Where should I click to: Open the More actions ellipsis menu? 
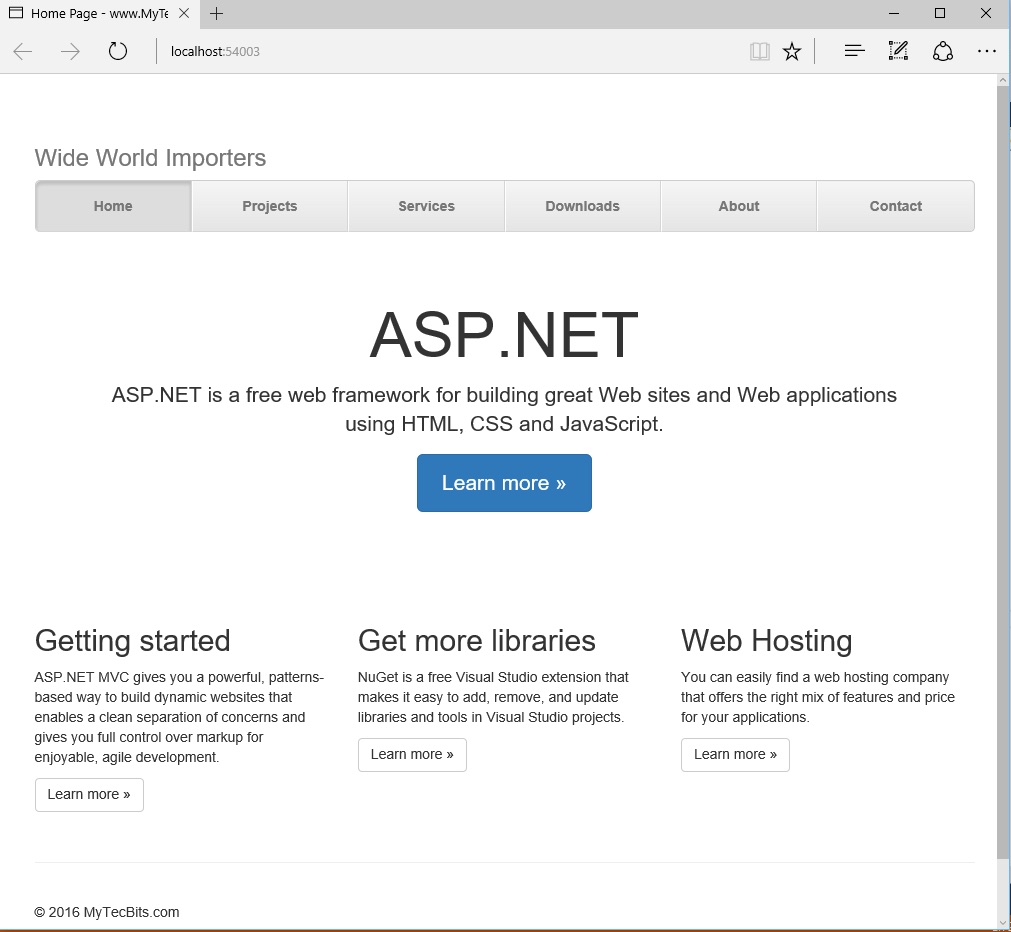(x=986, y=52)
